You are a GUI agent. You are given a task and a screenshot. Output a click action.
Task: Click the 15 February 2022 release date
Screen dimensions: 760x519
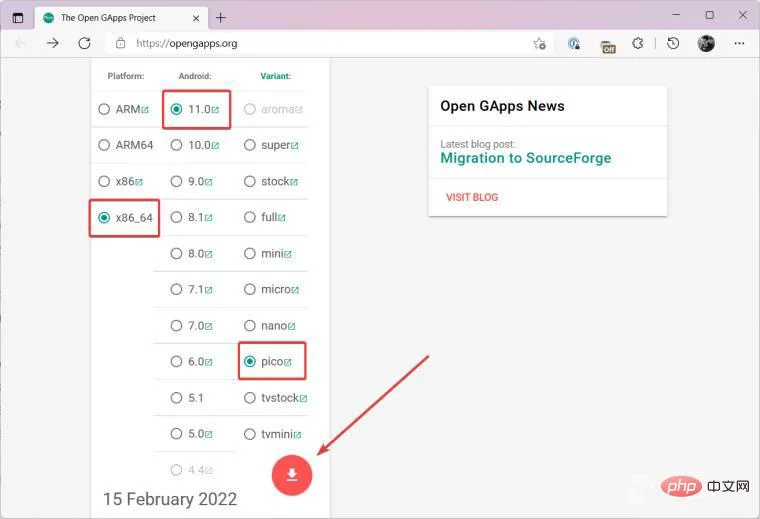pyautogui.click(x=170, y=499)
